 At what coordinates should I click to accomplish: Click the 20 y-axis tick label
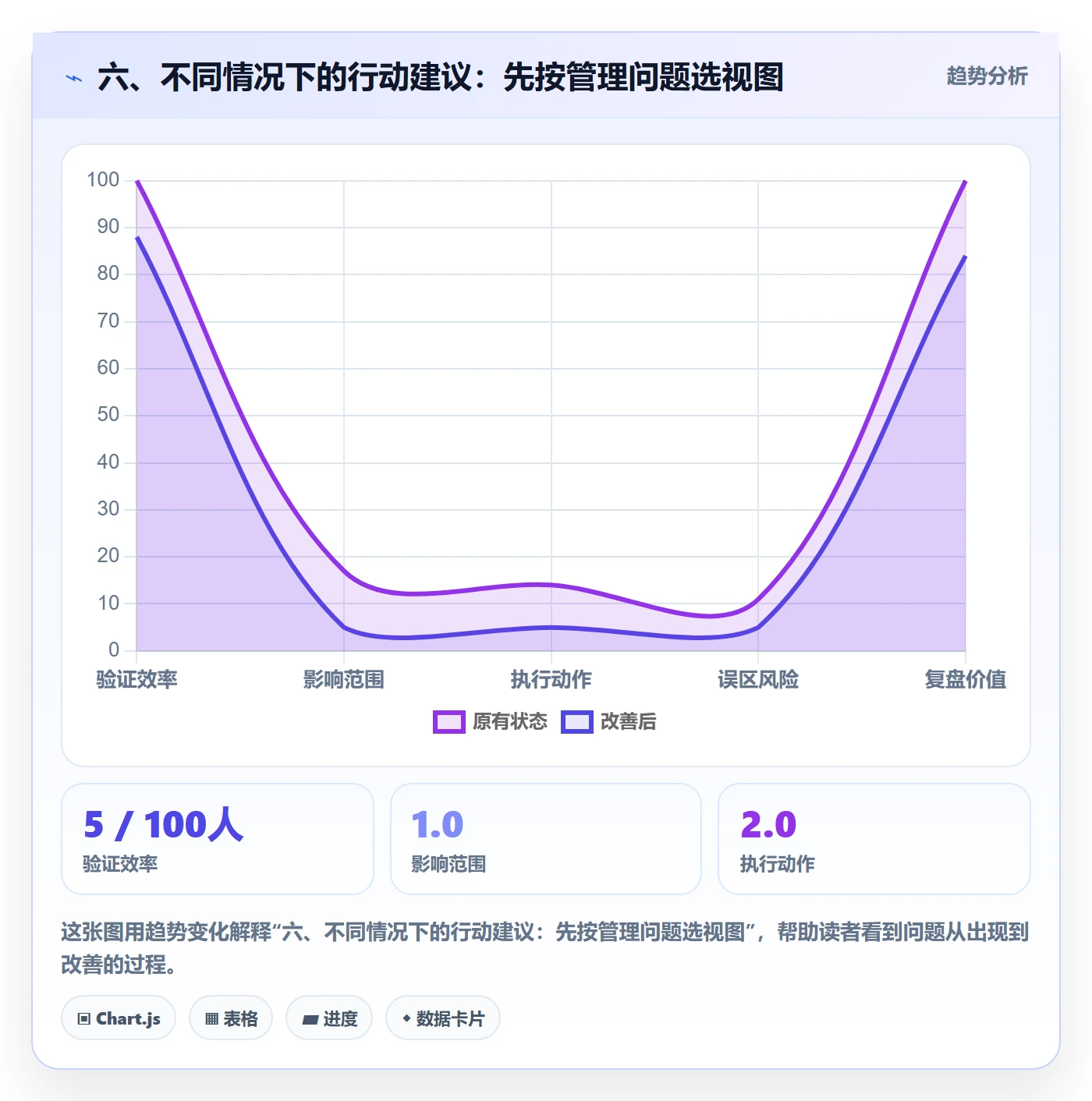[x=108, y=556]
